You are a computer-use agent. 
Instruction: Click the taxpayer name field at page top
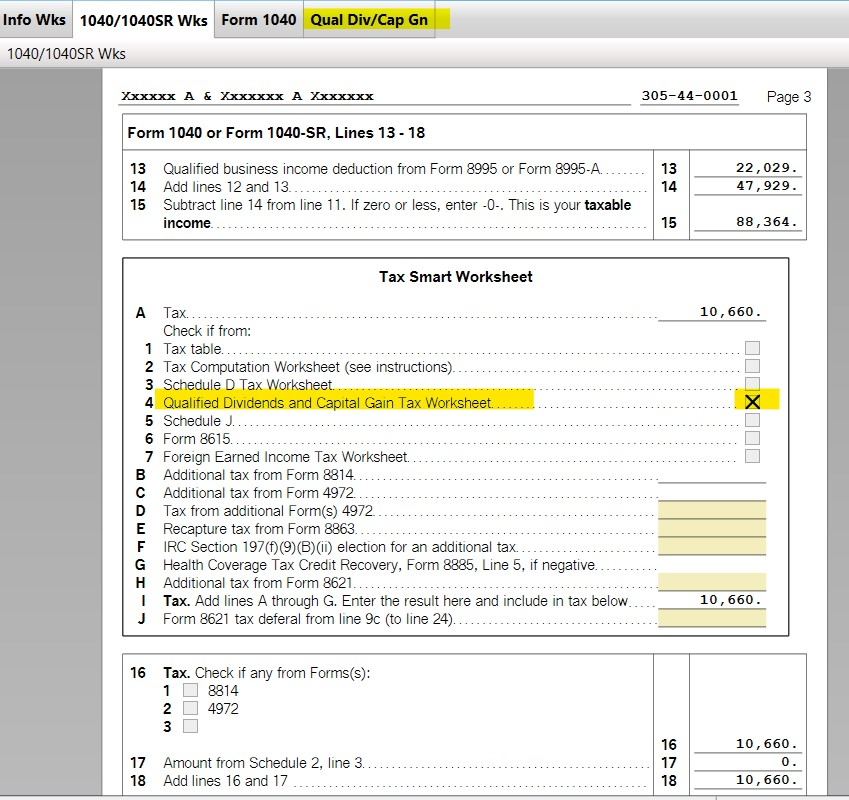coord(375,96)
